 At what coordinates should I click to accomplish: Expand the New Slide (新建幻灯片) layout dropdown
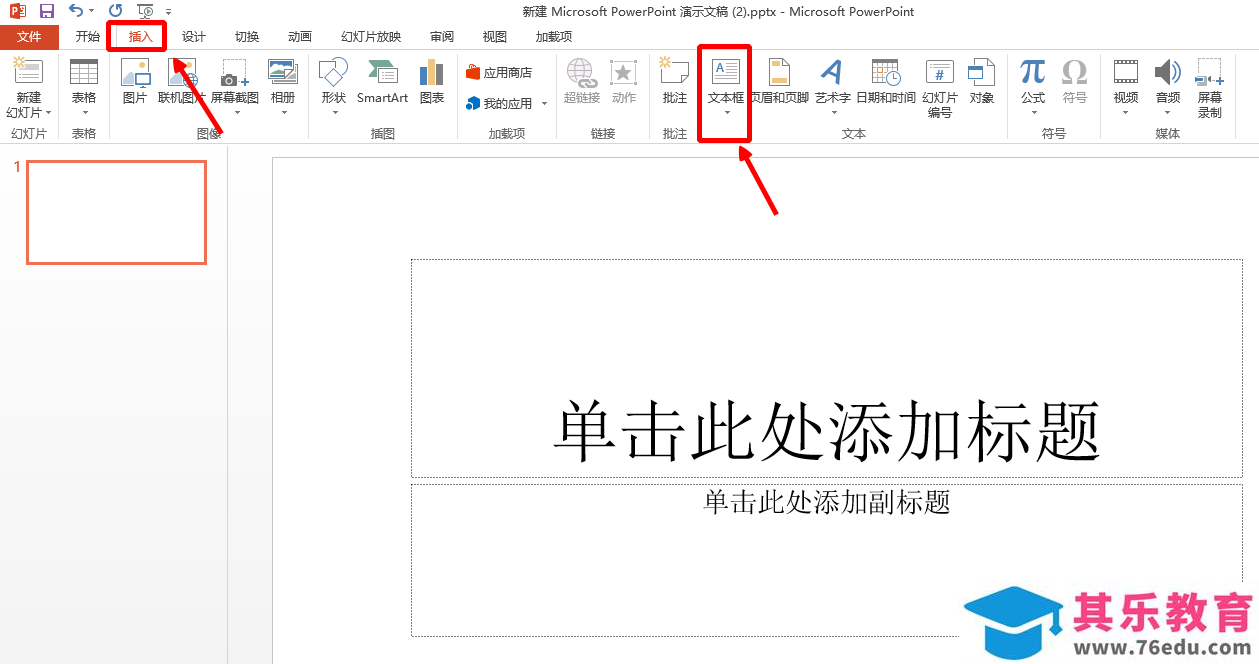[x=47, y=113]
